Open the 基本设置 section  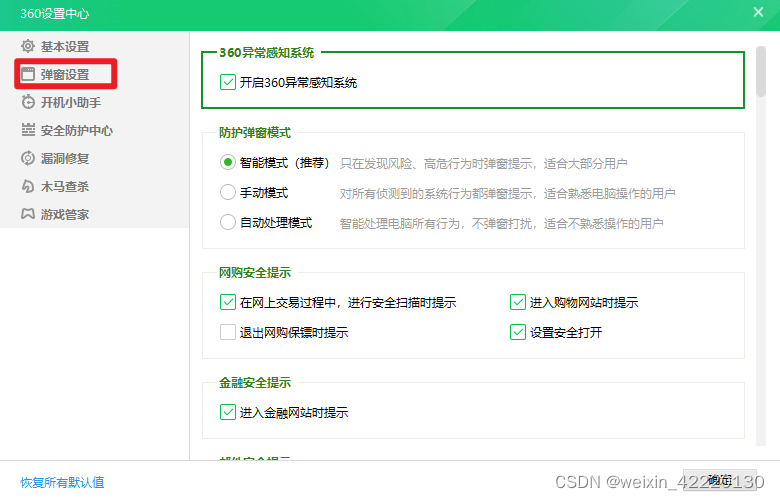tap(65, 46)
